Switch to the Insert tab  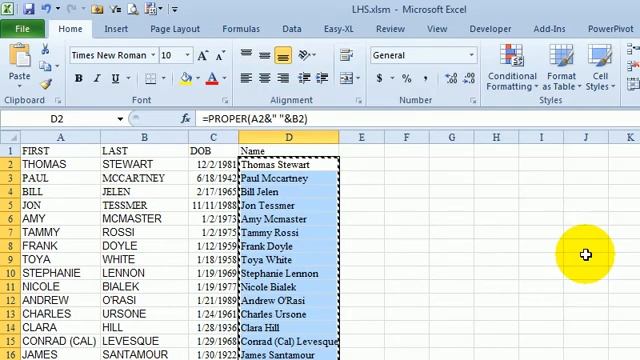[116, 29]
